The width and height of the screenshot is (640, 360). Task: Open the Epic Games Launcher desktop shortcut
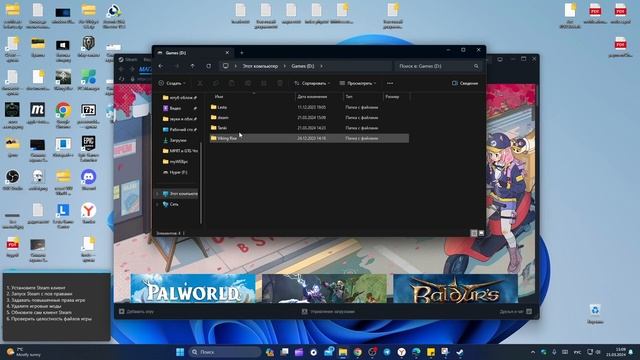(89, 149)
